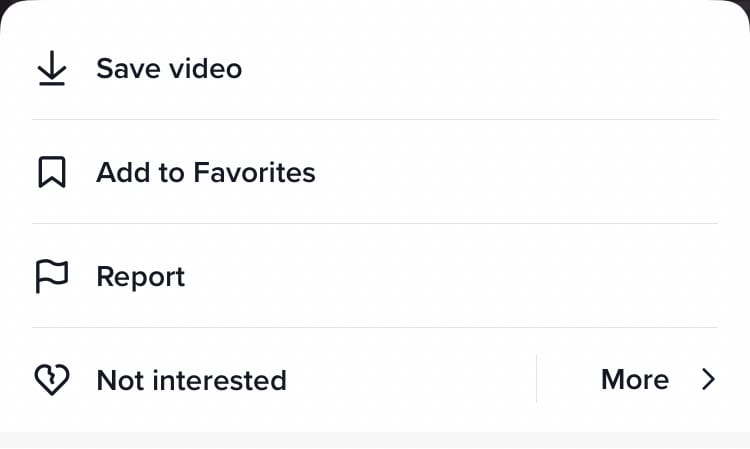Open more options via right chevron
This screenshot has height=449, width=750.
(x=708, y=380)
